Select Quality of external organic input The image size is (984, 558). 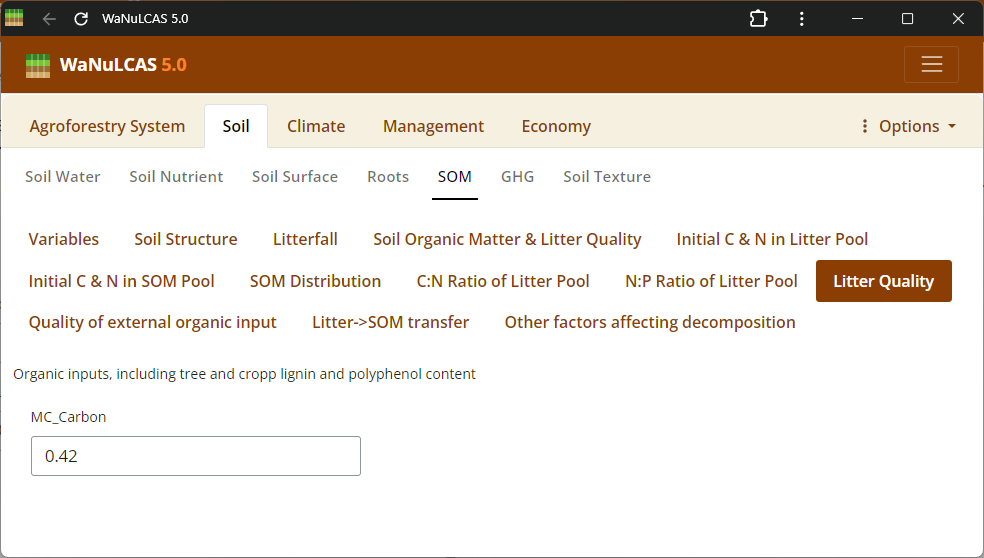(x=153, y=322)
